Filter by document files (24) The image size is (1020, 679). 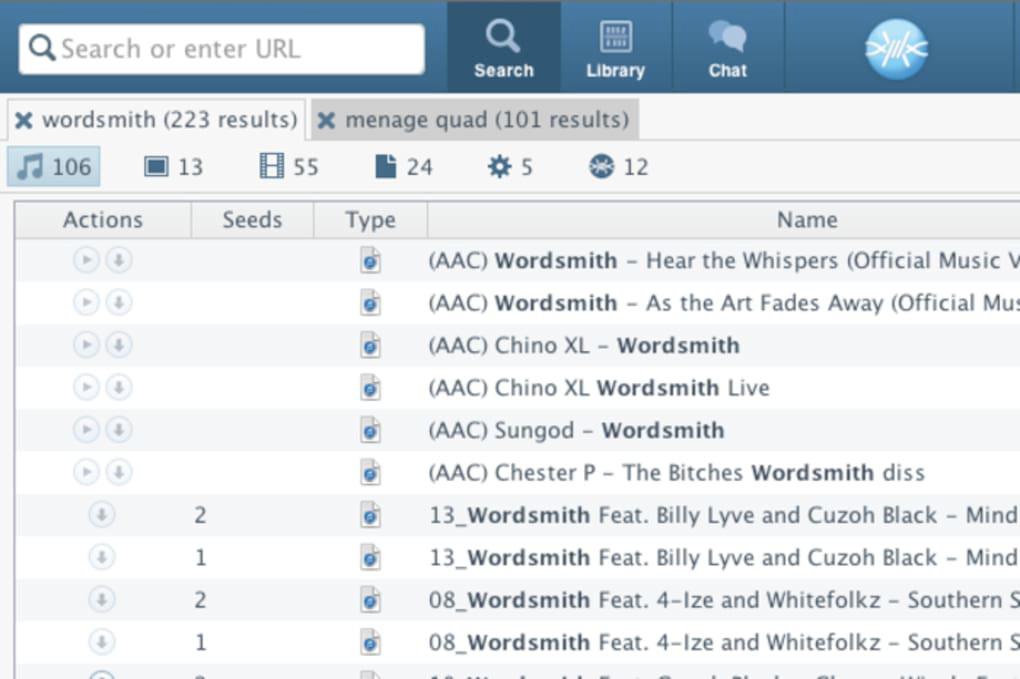coord(403,167)
